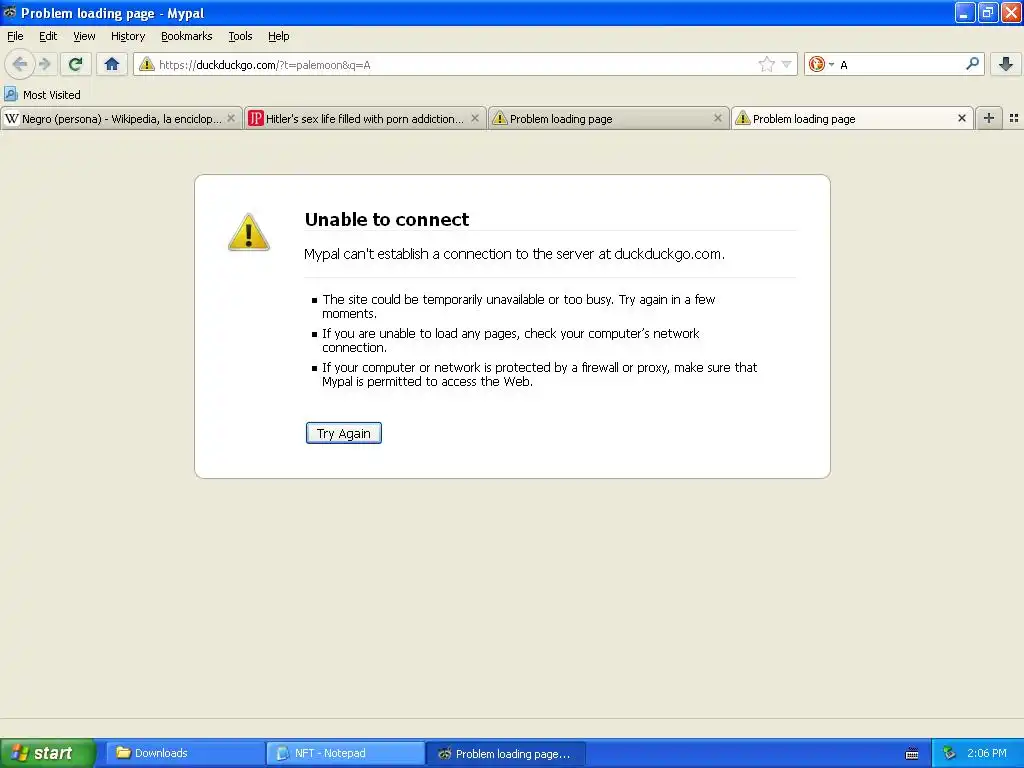This screenshot has height=768, width=1024.
Task: Click the Wikipedia W favicon on first tab
Action: pos(12,118)
